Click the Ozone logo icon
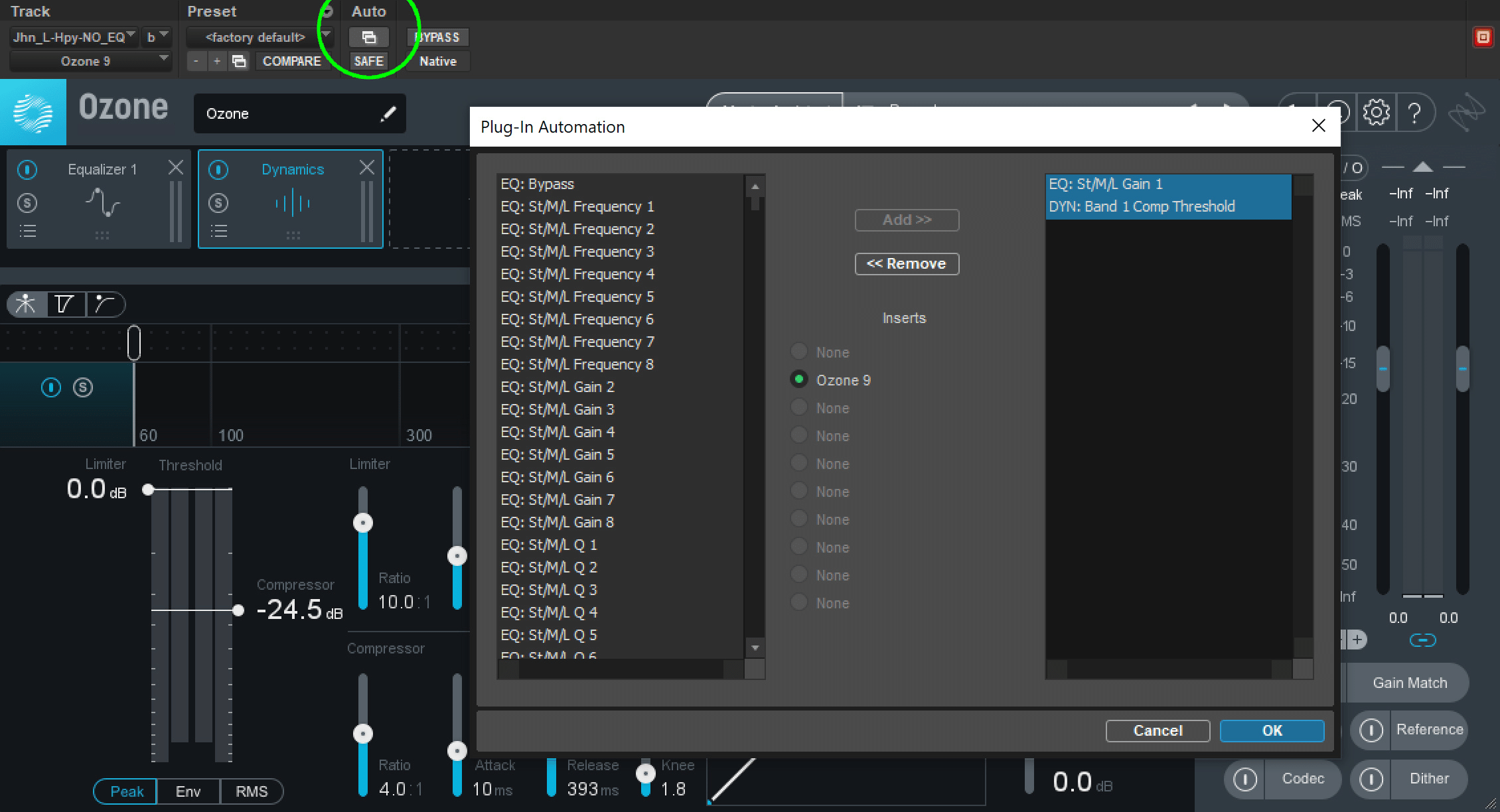Viewport: 1500px width, 812px height. coord(33,112)
